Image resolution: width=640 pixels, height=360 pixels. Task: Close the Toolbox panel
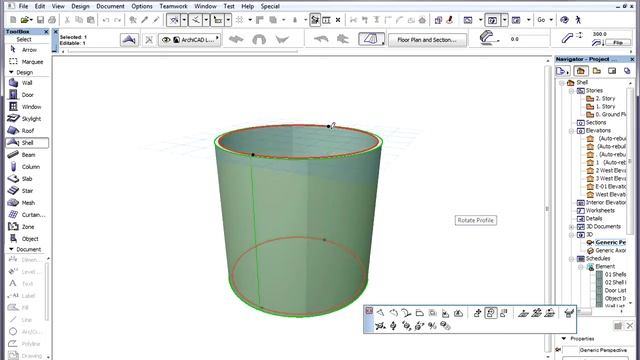click(46, 31)
